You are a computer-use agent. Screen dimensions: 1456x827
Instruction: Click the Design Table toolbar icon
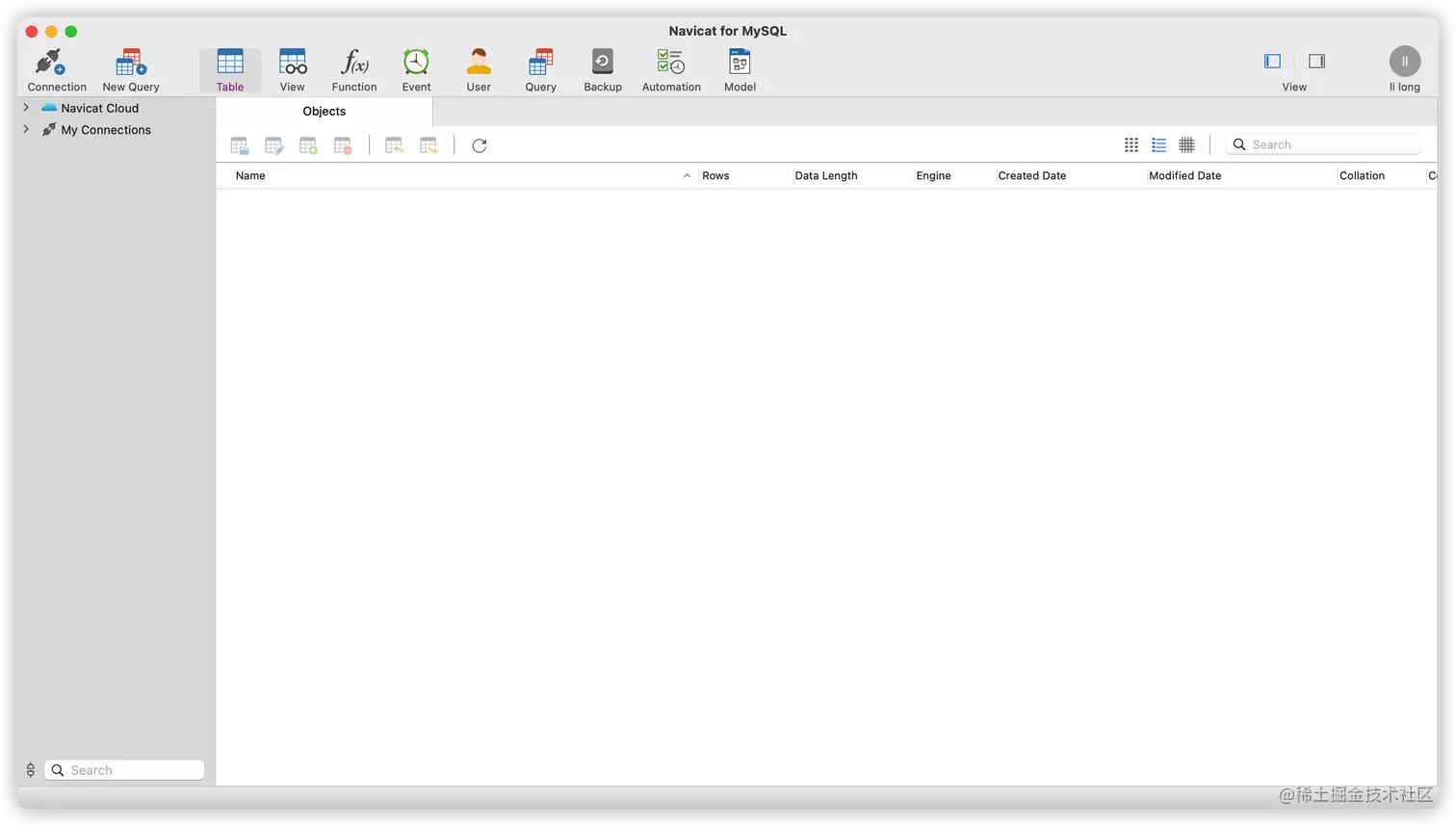[x=274, y=145]
